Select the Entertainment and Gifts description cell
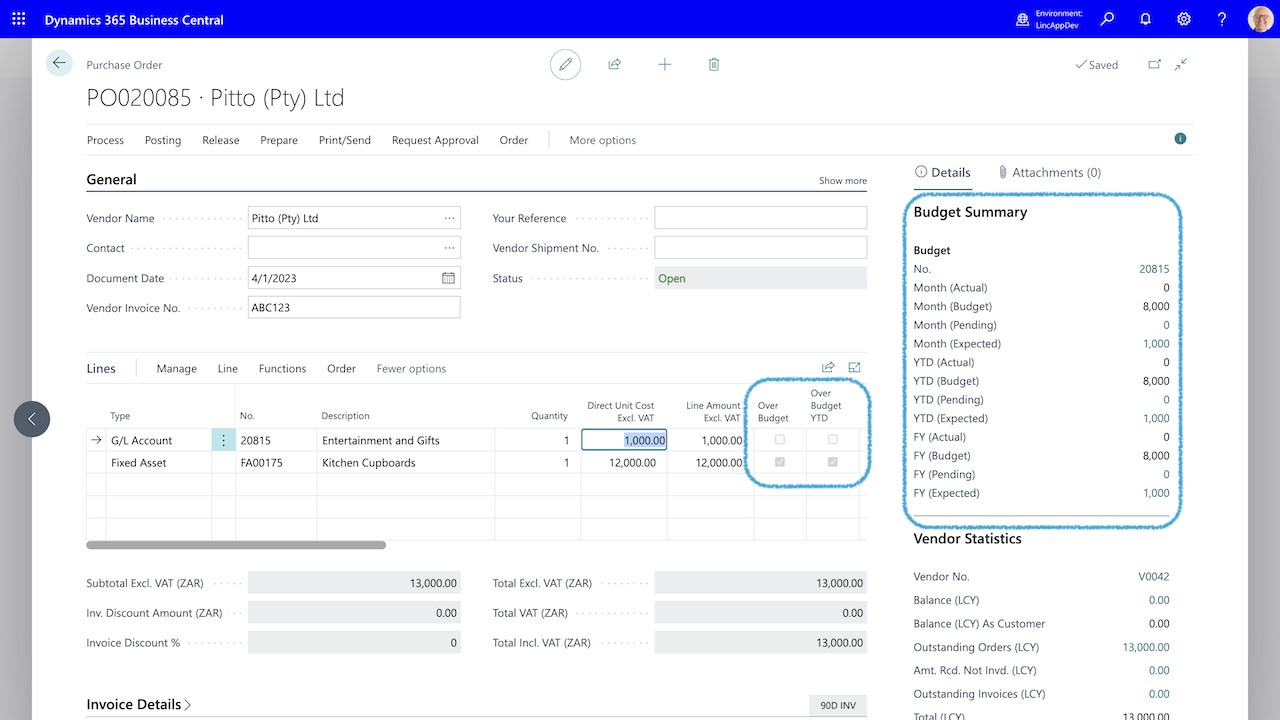 coord(405,440)
